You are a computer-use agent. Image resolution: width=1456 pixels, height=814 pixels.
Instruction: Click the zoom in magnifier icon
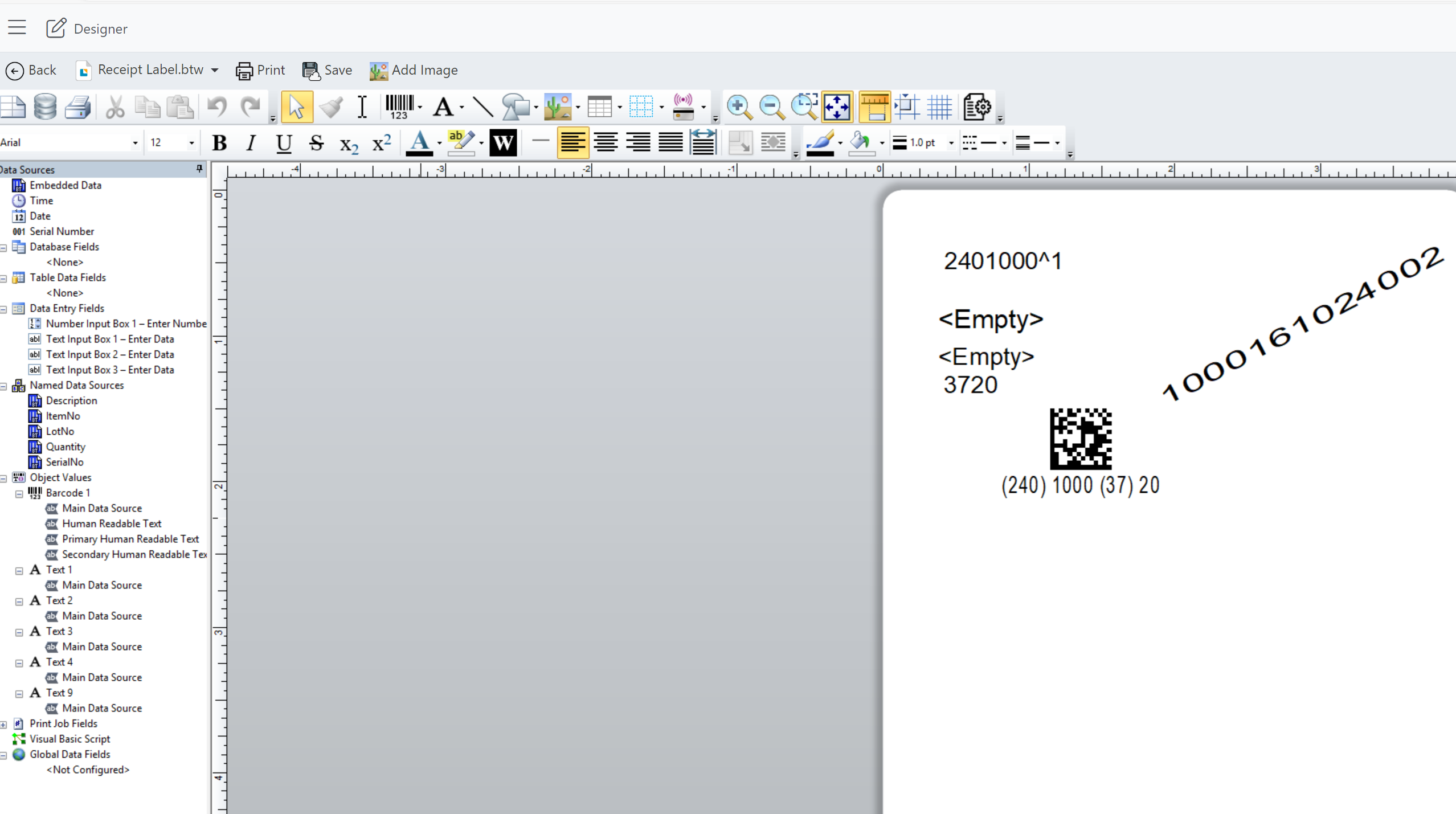[x=739, y=107]
